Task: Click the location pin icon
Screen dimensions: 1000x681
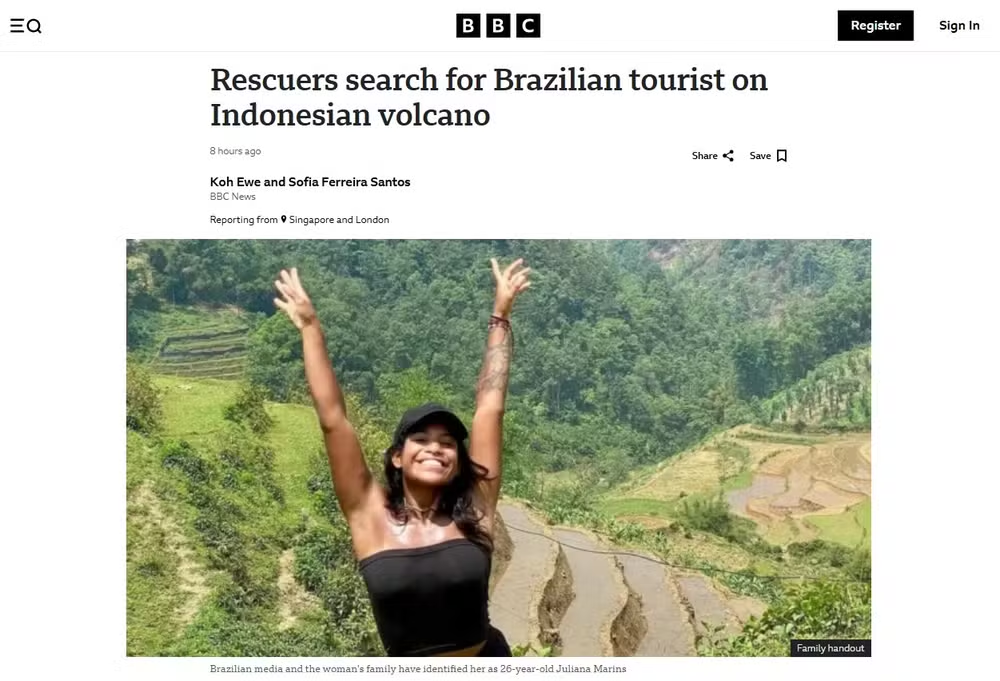Action: [284, 219]
